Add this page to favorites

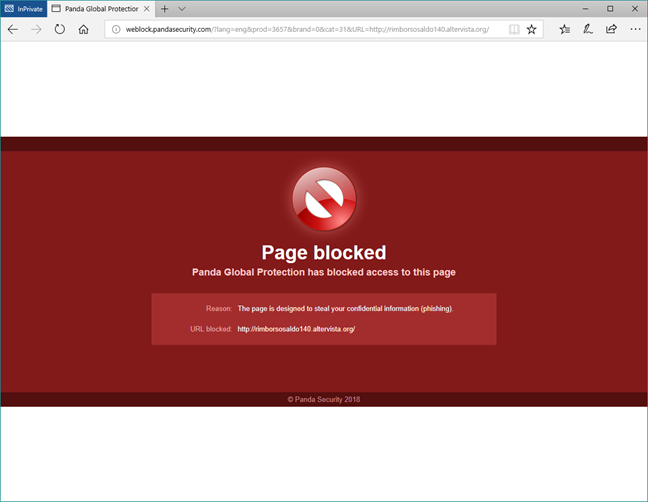[x=531, y=29]
